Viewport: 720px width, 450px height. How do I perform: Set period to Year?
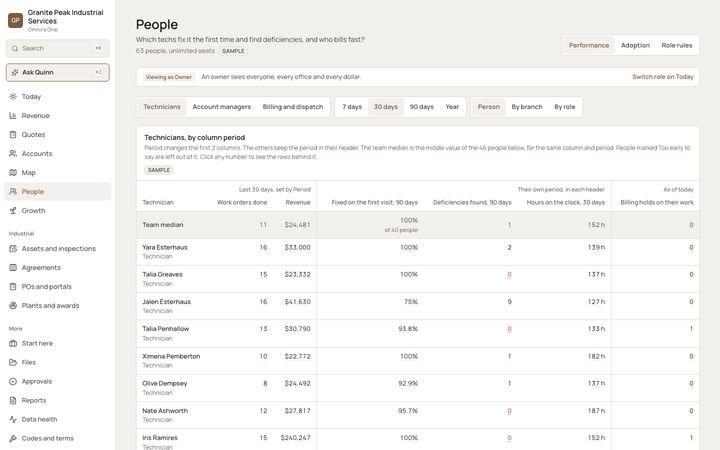click(452, 107)
